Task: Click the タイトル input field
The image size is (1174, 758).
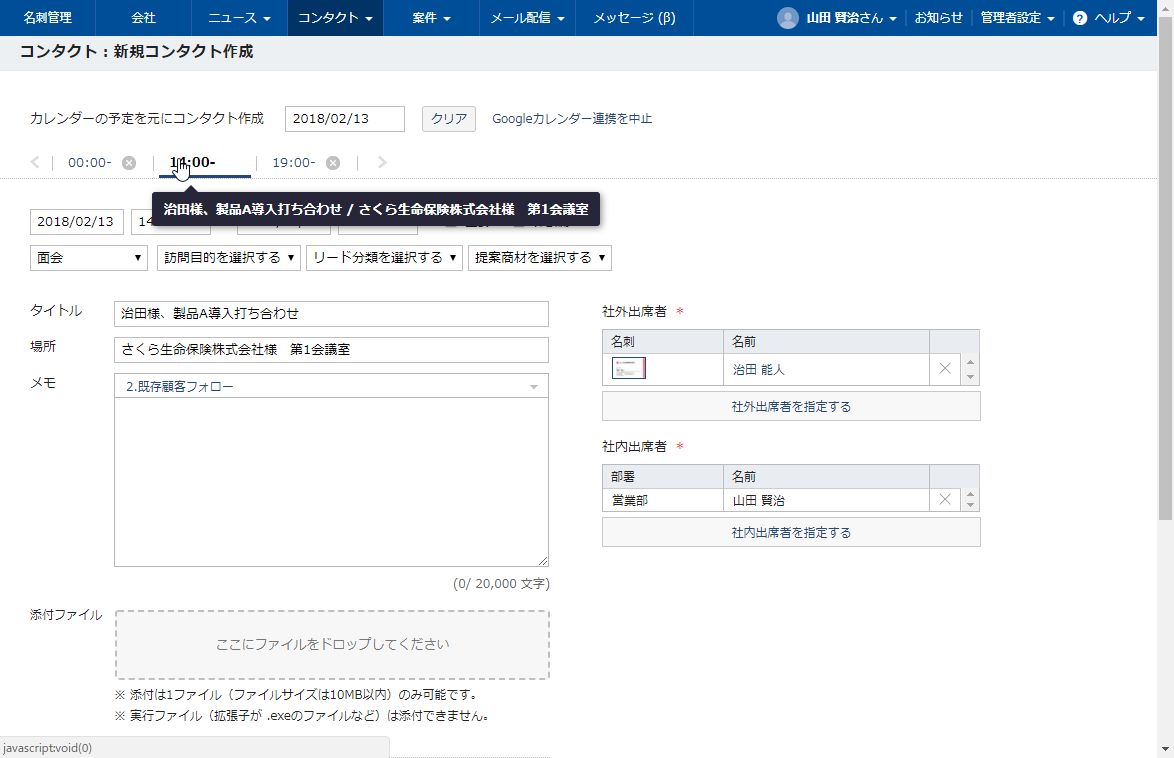Action: 331,314
